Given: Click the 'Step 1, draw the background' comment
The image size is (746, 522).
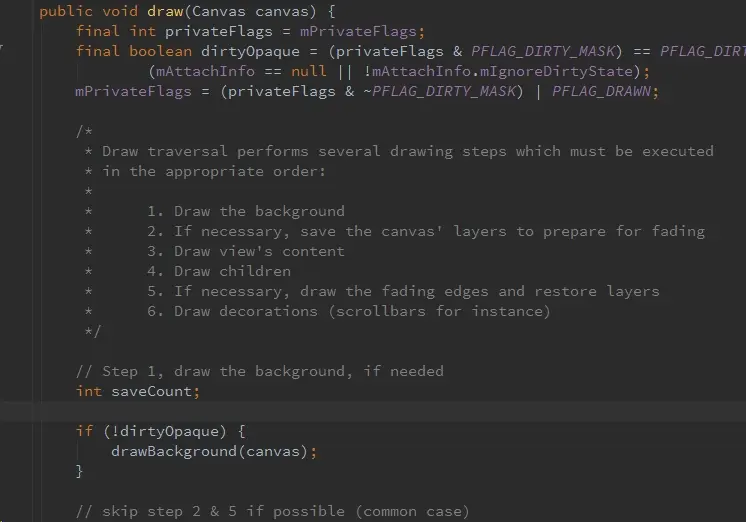Looking at the screenshot, I should [260, 371].
